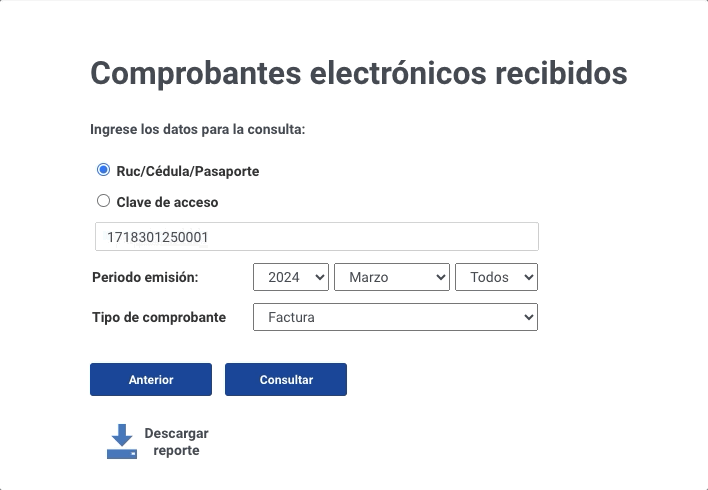
Task: Click the chevron arrow on the Marzo selector
Action: (441, 277)
